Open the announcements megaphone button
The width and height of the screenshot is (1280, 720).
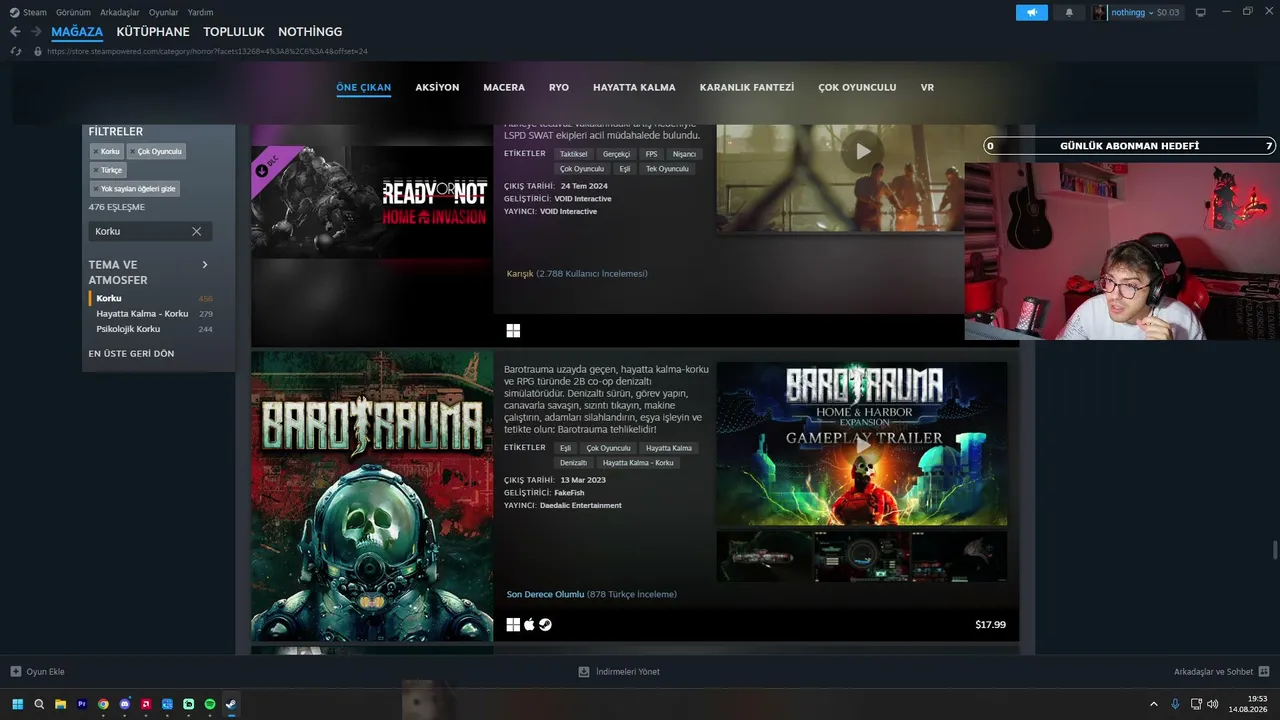click(1032, 12)
